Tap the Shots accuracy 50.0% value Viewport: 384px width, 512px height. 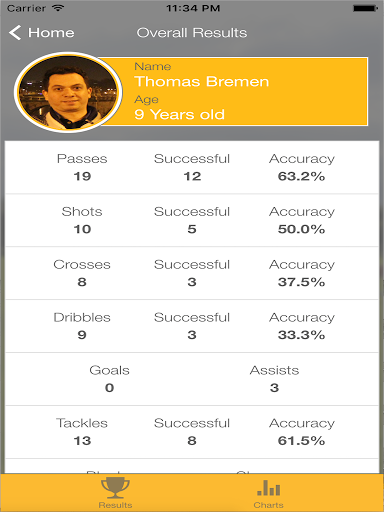tap(301, 229)
